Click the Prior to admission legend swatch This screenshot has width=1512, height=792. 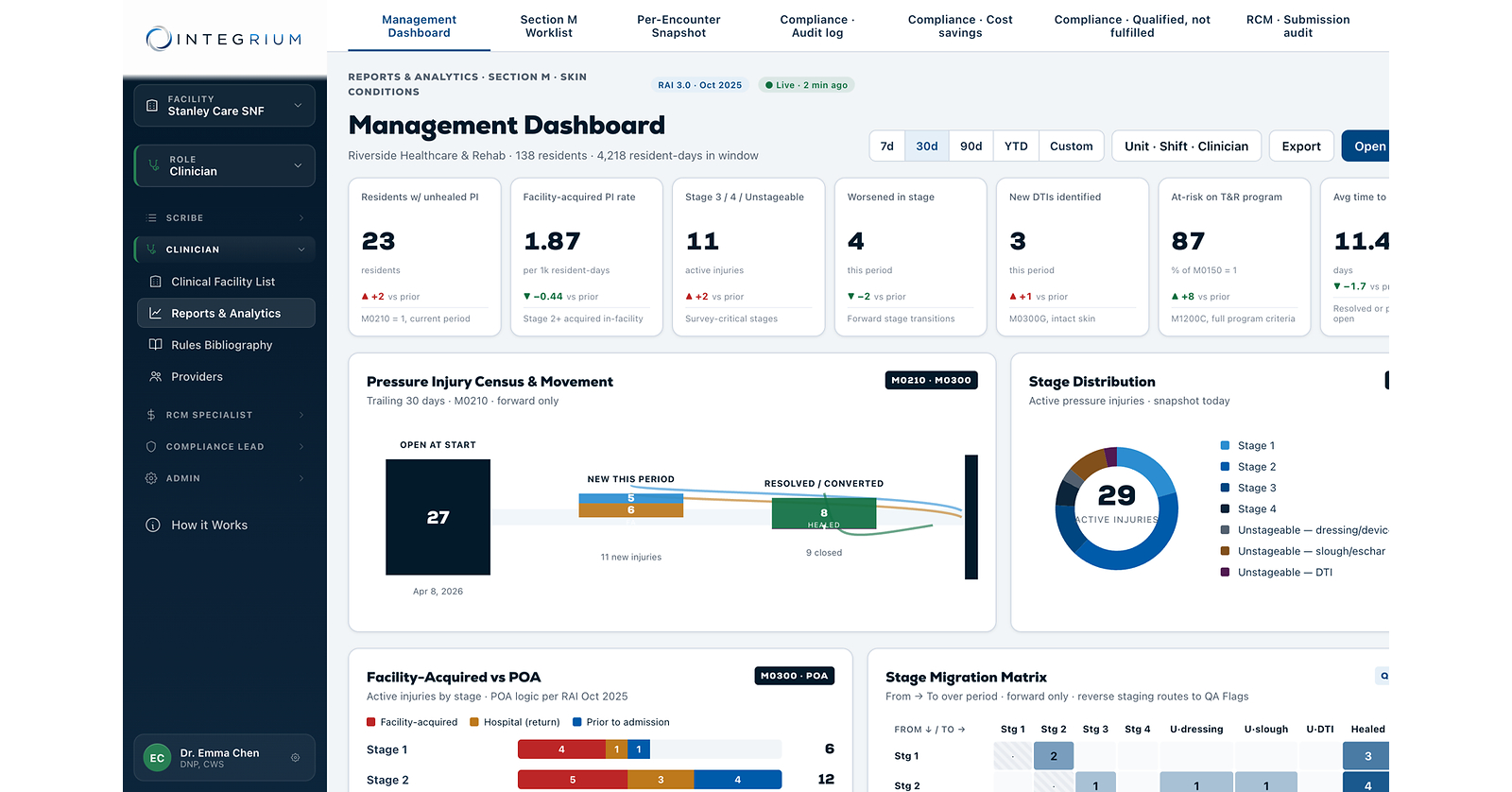(577, 722)
